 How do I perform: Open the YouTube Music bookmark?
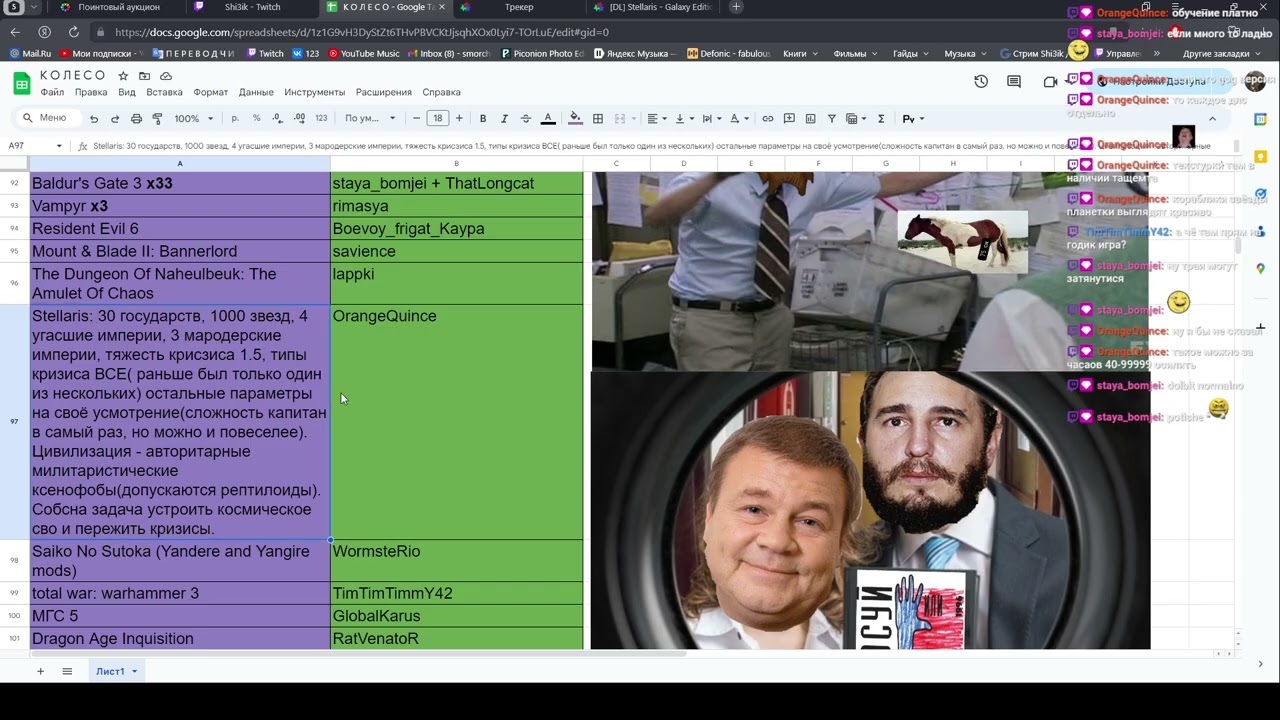click(x=363, y=53)
